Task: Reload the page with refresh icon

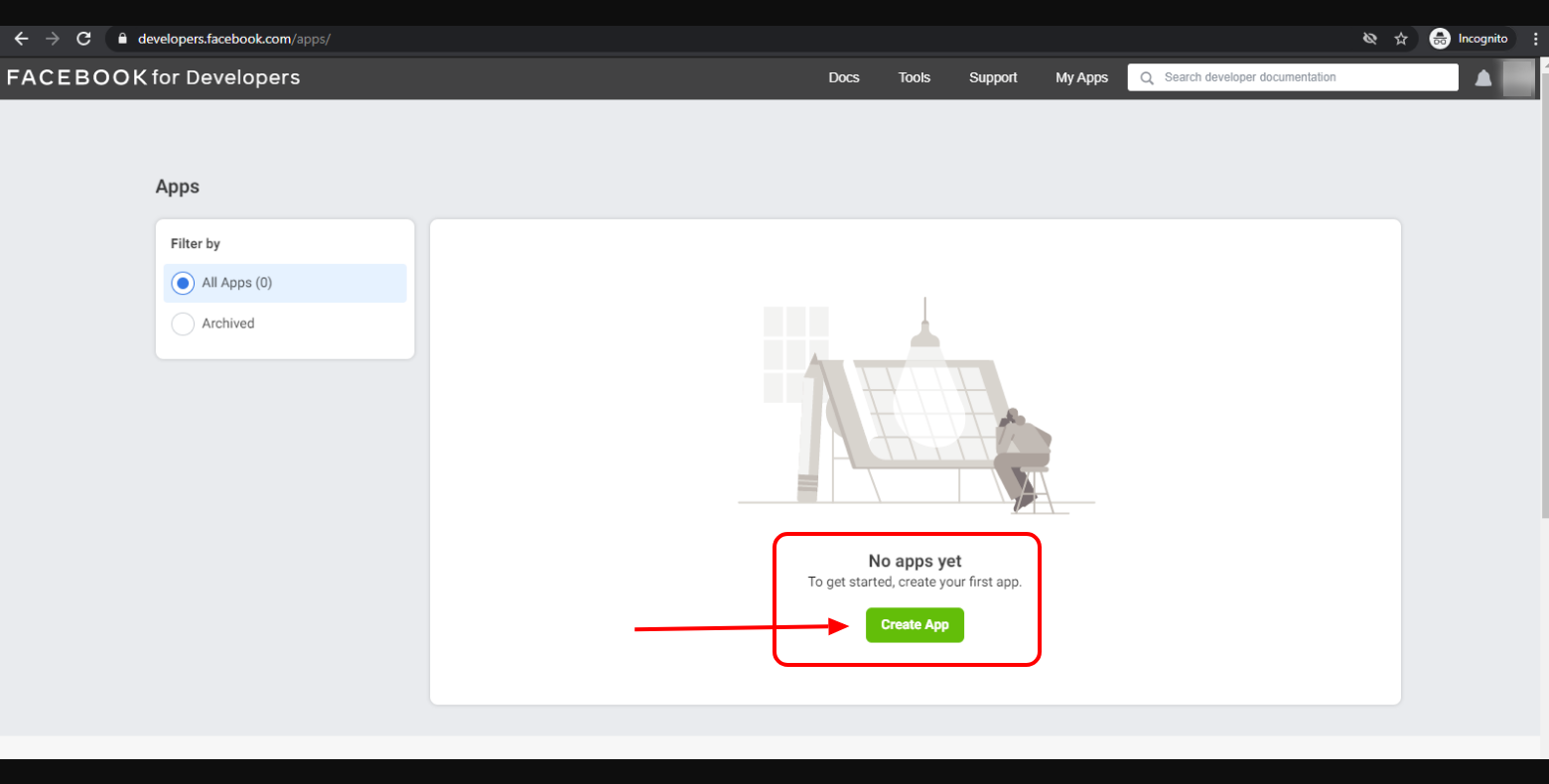Action: click(x=83, y=39)
